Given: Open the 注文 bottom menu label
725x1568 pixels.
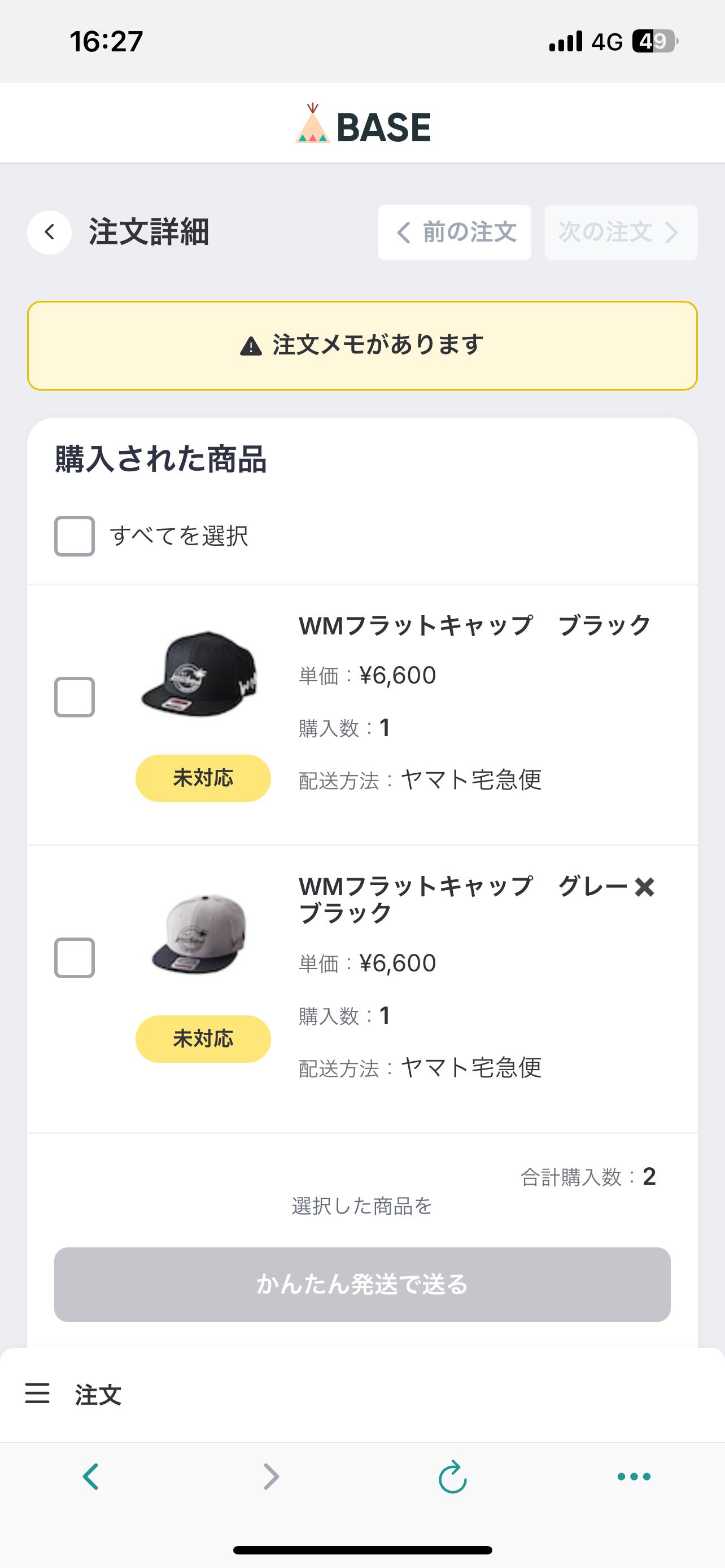Looking at the screenshot, I should tap(99, 1395).
